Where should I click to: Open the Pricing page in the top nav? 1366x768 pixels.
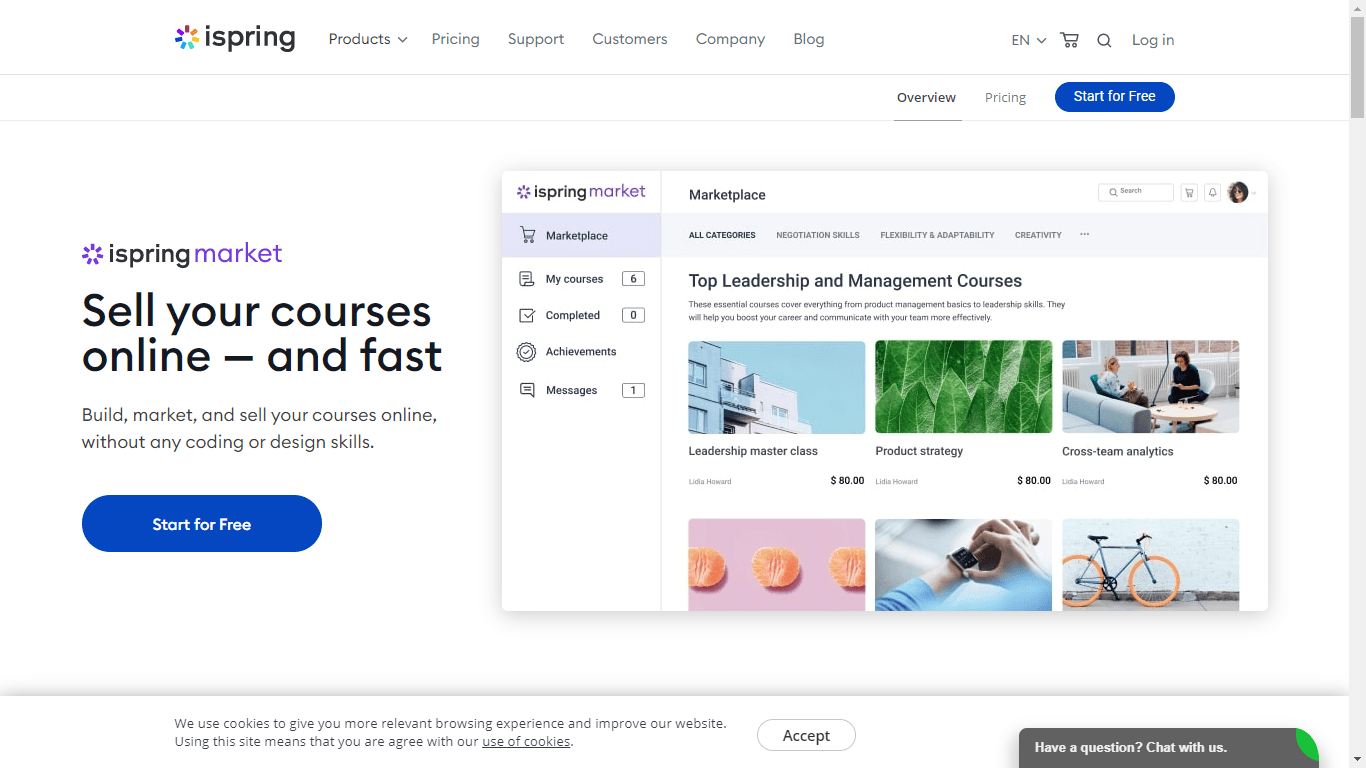[455, 39]
